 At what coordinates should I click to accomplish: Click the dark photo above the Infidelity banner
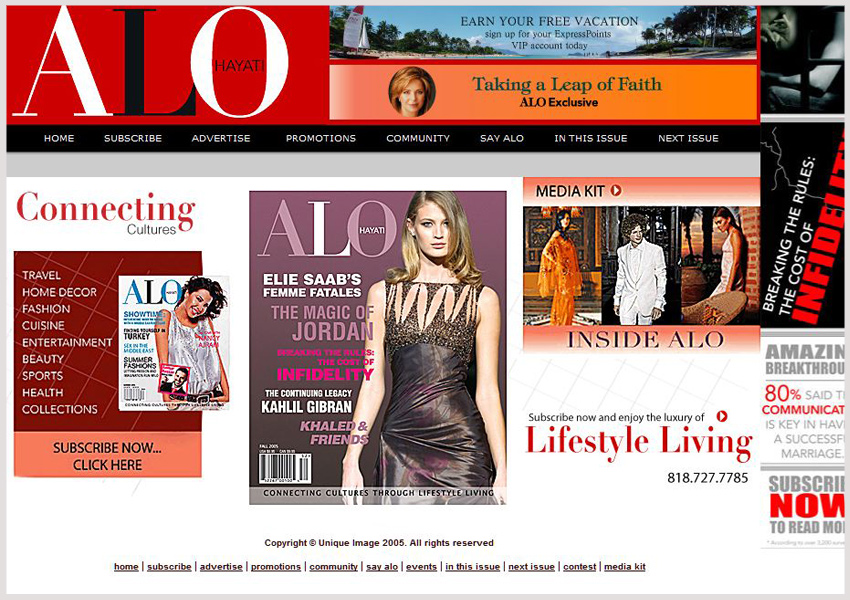tap(802, 60)
